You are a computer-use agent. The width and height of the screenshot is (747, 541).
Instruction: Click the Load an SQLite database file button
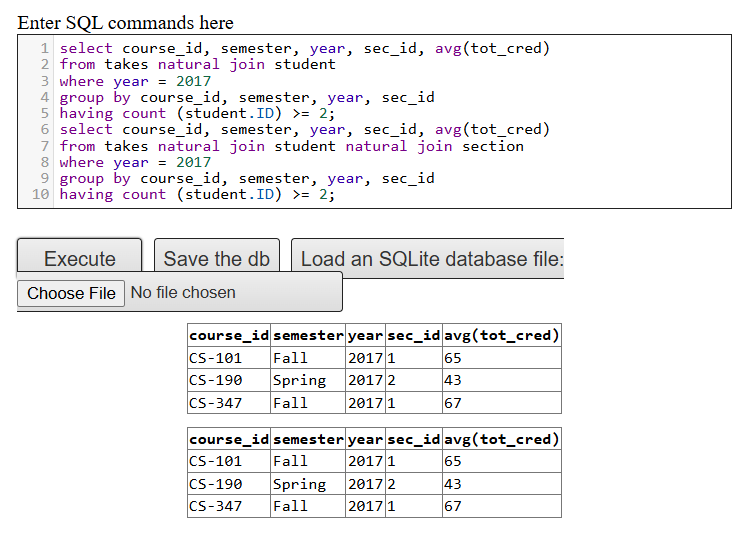(x=430, y=258)
